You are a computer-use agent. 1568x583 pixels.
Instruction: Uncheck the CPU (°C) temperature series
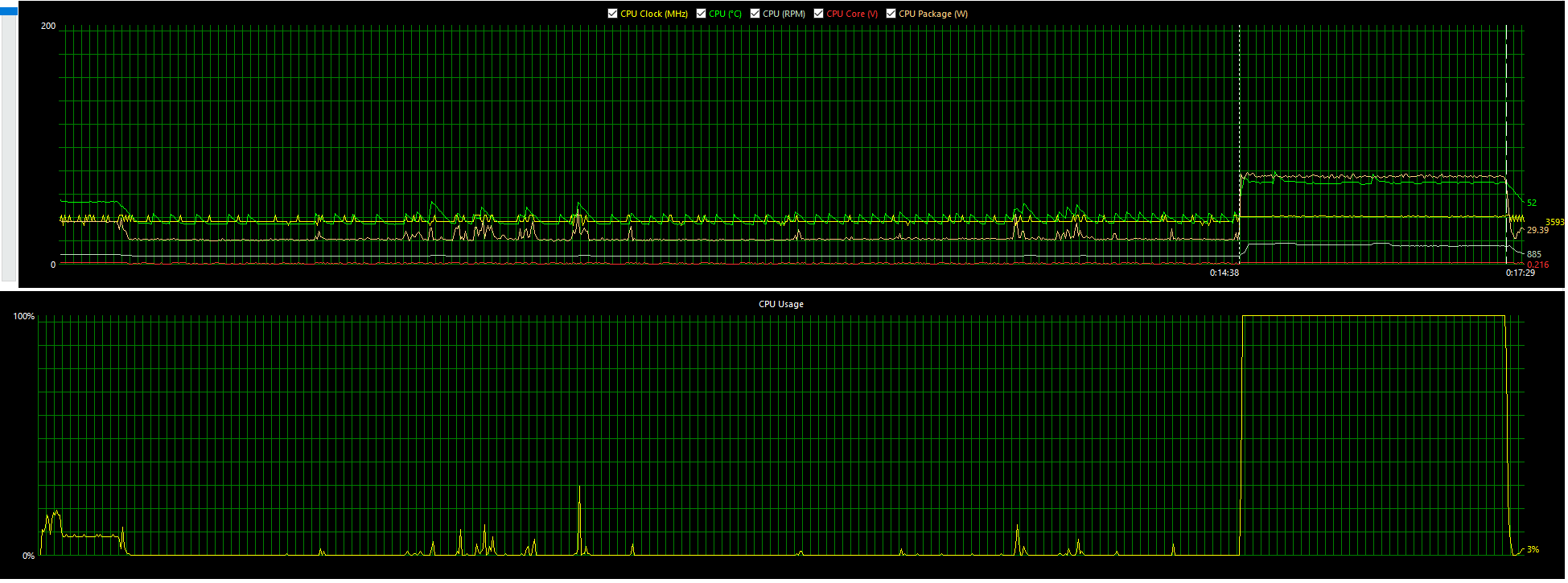(x=702, y=14)
